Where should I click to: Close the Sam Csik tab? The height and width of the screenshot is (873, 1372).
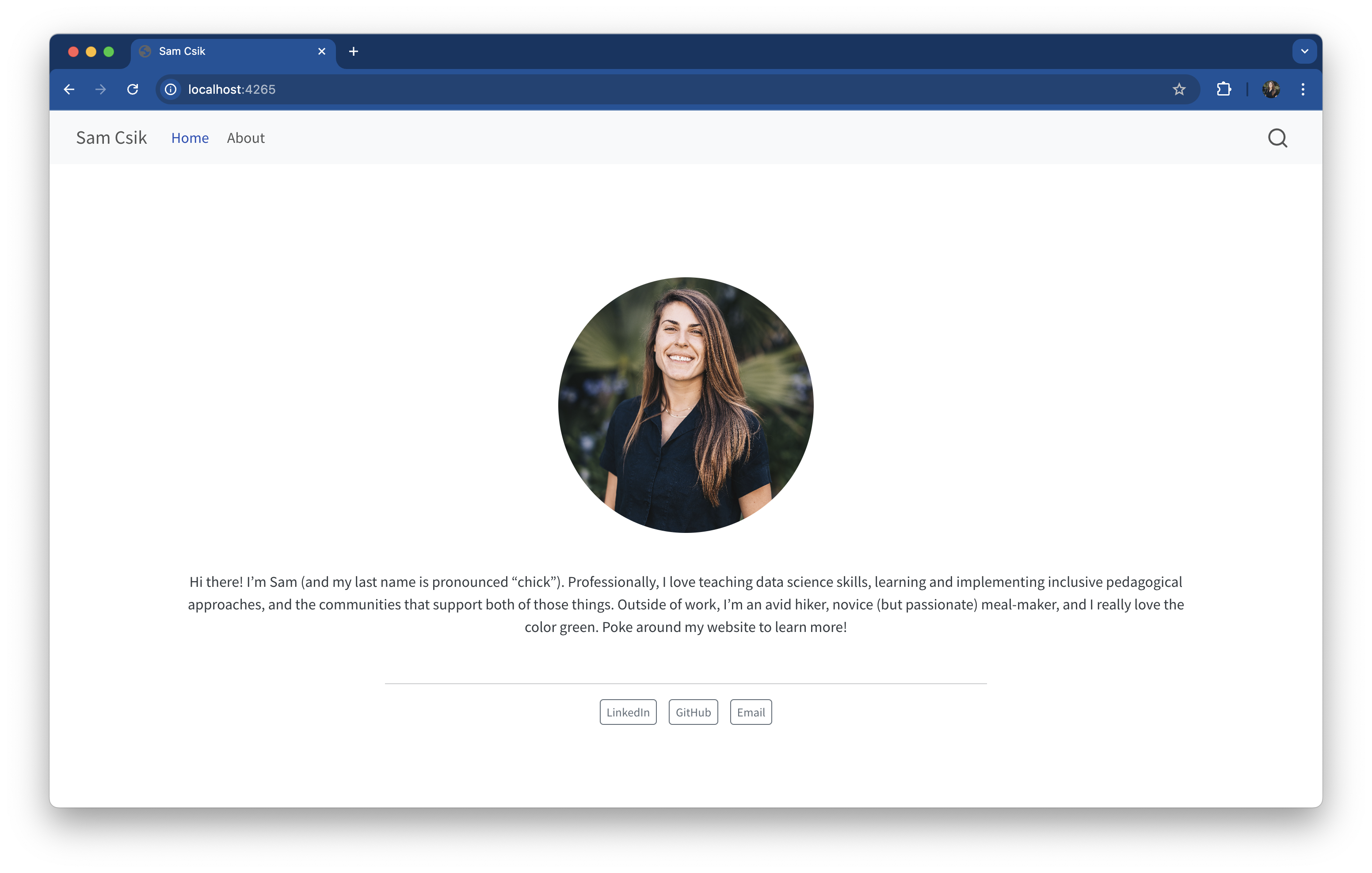322,51
